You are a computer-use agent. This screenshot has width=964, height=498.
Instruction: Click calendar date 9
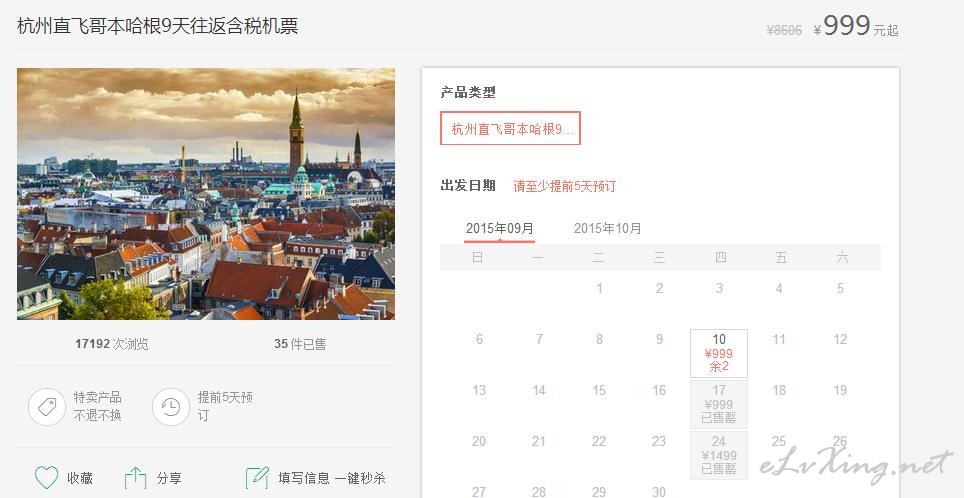coord(659,339)
